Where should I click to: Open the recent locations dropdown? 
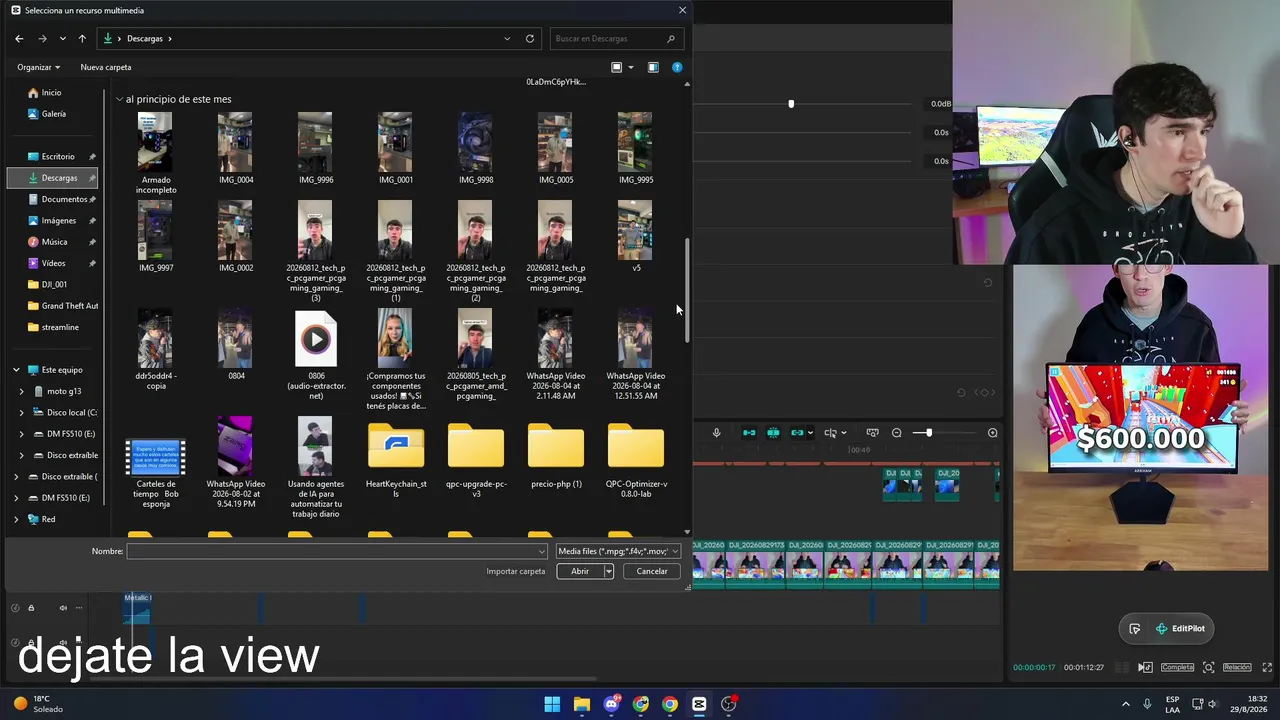pyautogui.click(x=62, y=39)
